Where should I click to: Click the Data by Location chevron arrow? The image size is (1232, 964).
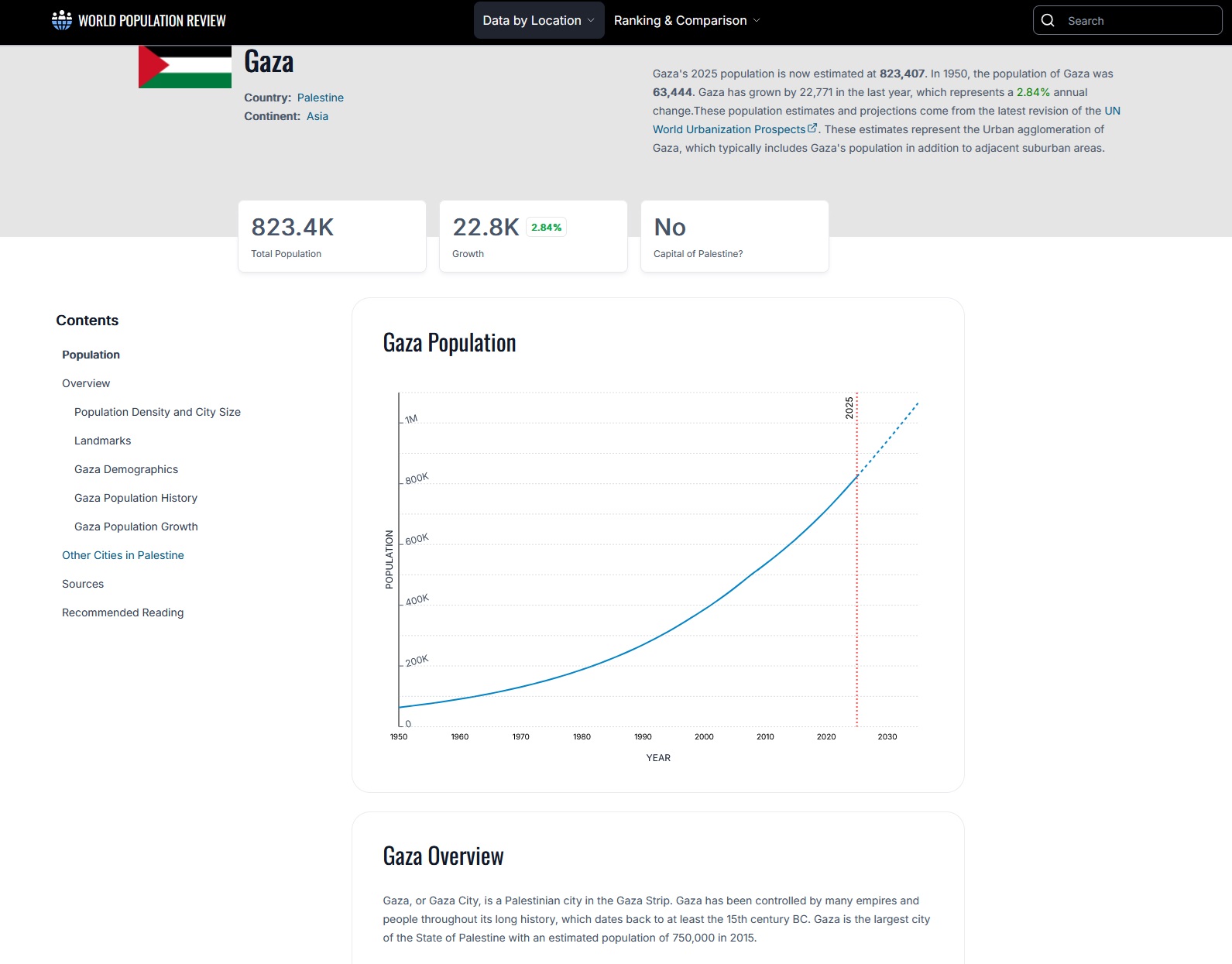(591, 20)
